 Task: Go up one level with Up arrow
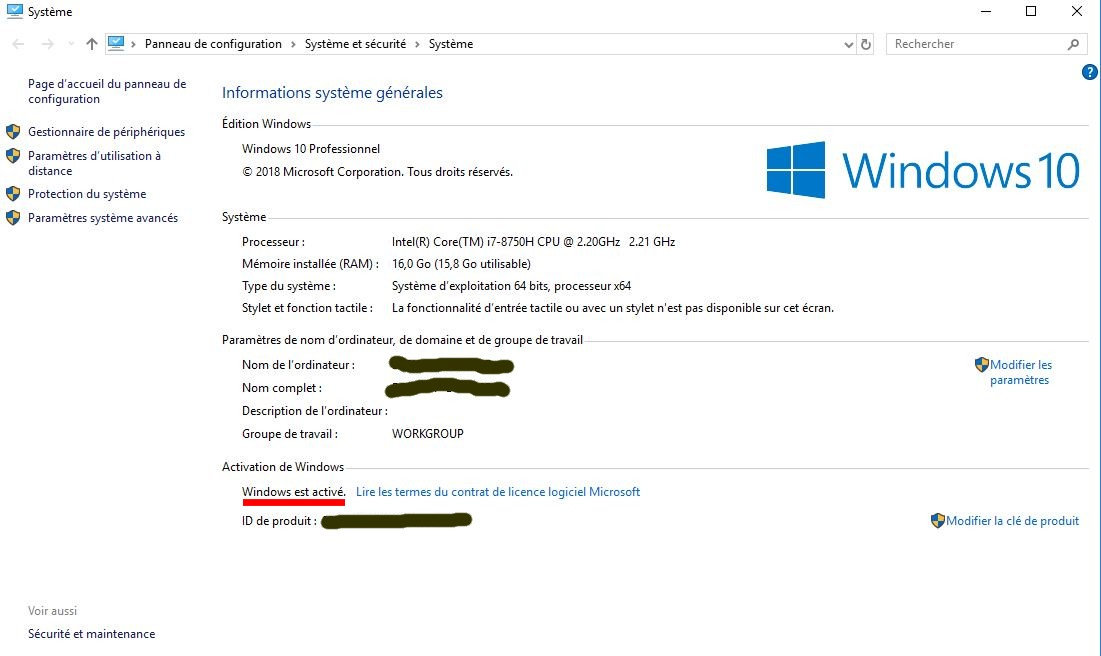click(91, 44)
